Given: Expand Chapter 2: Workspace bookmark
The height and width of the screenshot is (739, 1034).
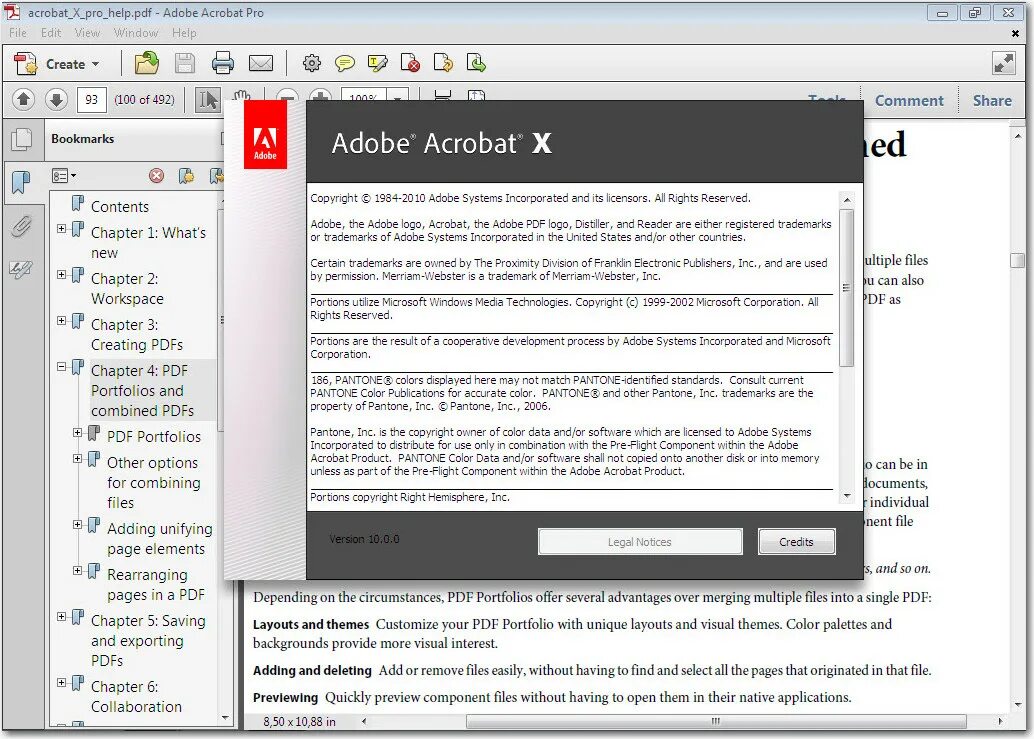Looking at the screenshot, I should 61,275.
